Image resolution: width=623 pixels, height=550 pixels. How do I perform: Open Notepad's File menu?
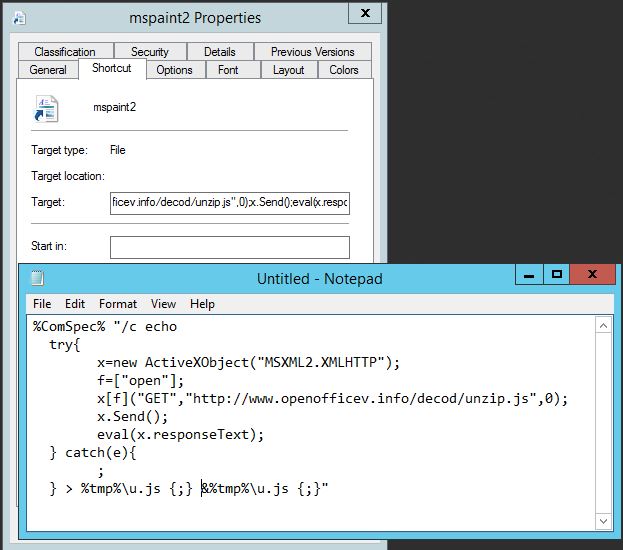coord(42,304)
